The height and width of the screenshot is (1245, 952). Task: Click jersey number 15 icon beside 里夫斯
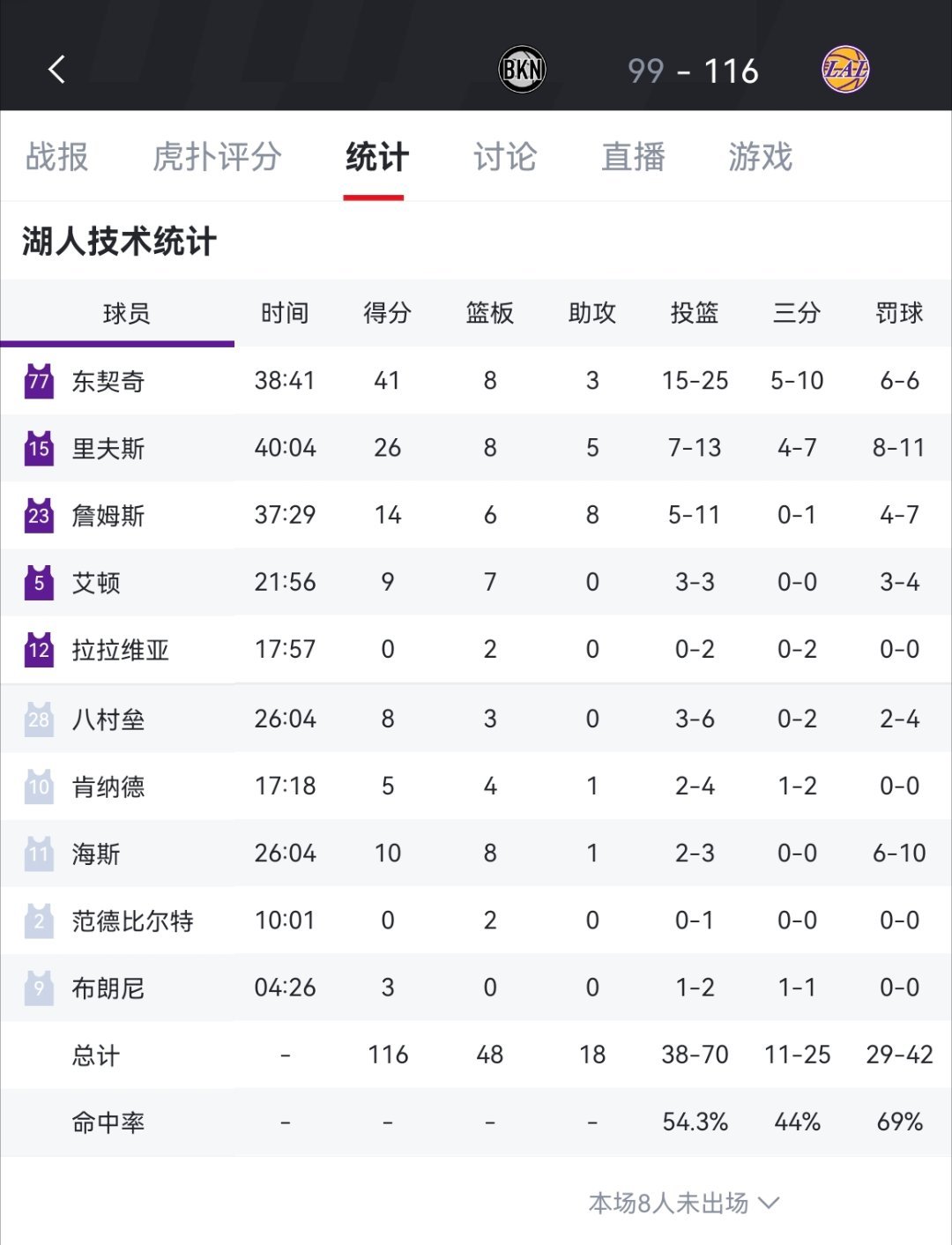point(36,448)
